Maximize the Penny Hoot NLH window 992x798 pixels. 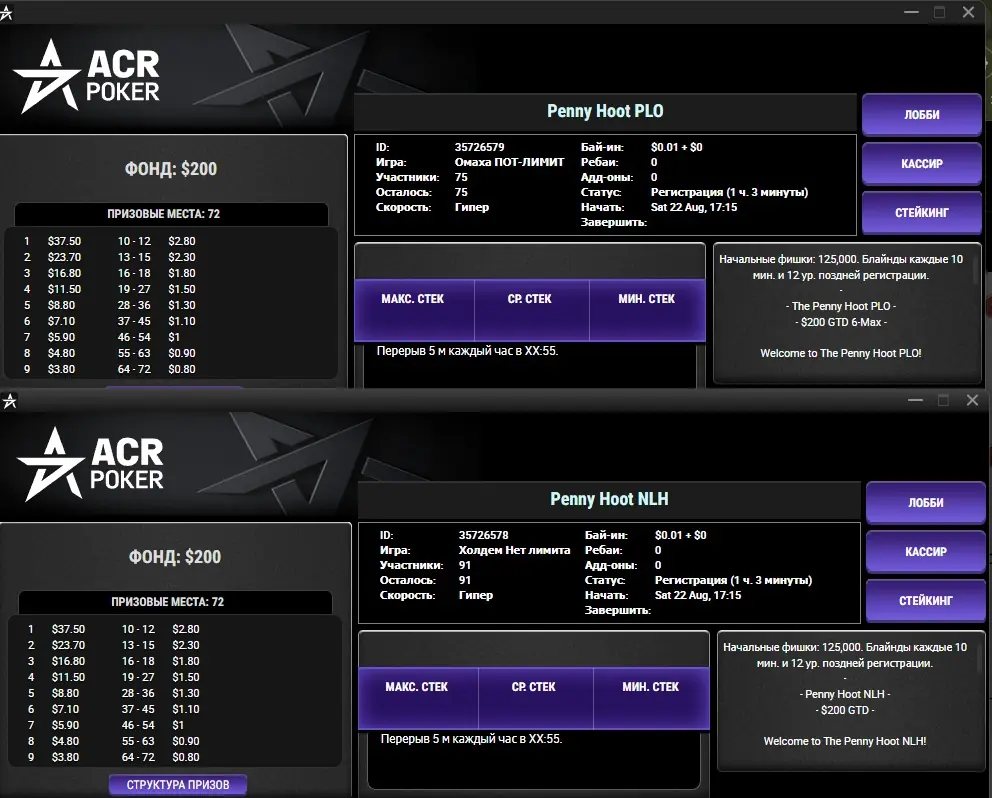(943, 400)
